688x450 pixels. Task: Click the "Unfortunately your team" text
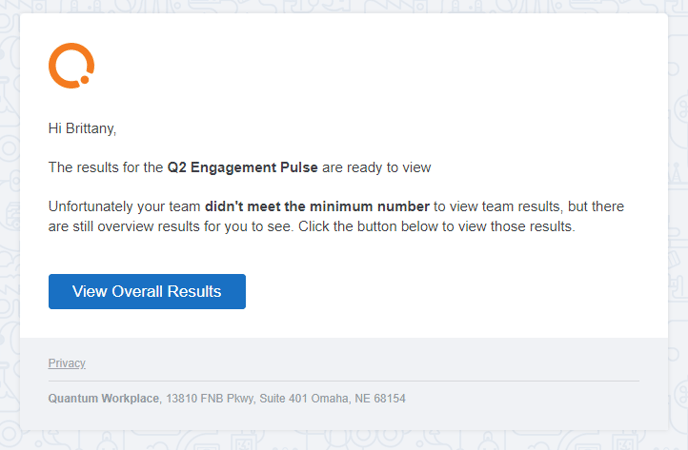pos(125,206)
